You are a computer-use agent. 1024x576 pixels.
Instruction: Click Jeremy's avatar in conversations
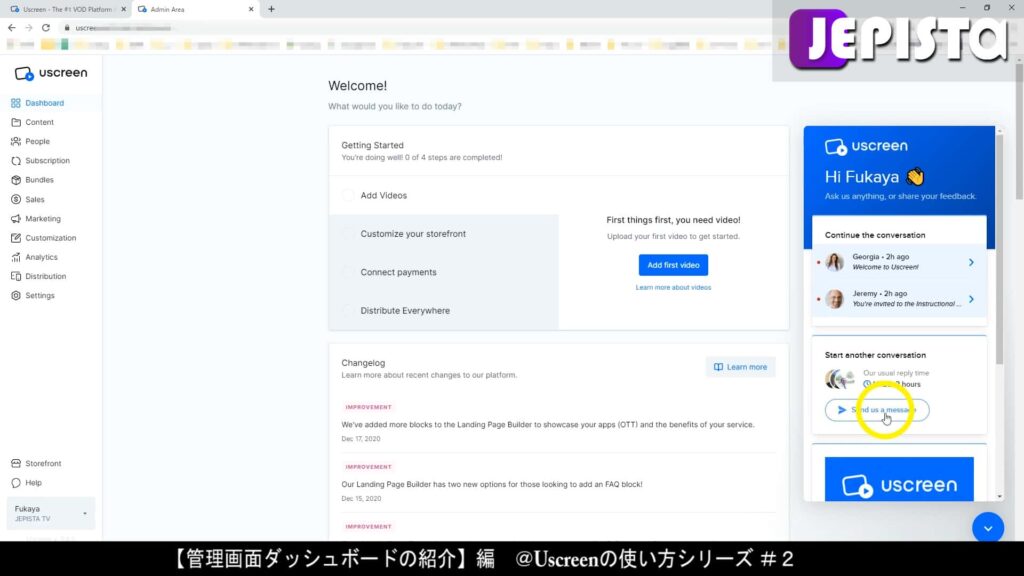835,298
